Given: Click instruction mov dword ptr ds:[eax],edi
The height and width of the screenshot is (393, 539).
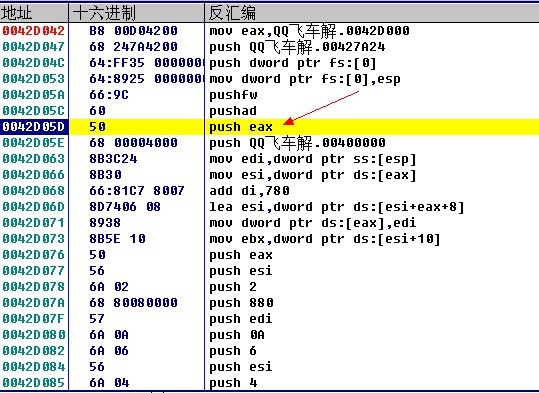Looking at the screenshot, I should point(313,223).
